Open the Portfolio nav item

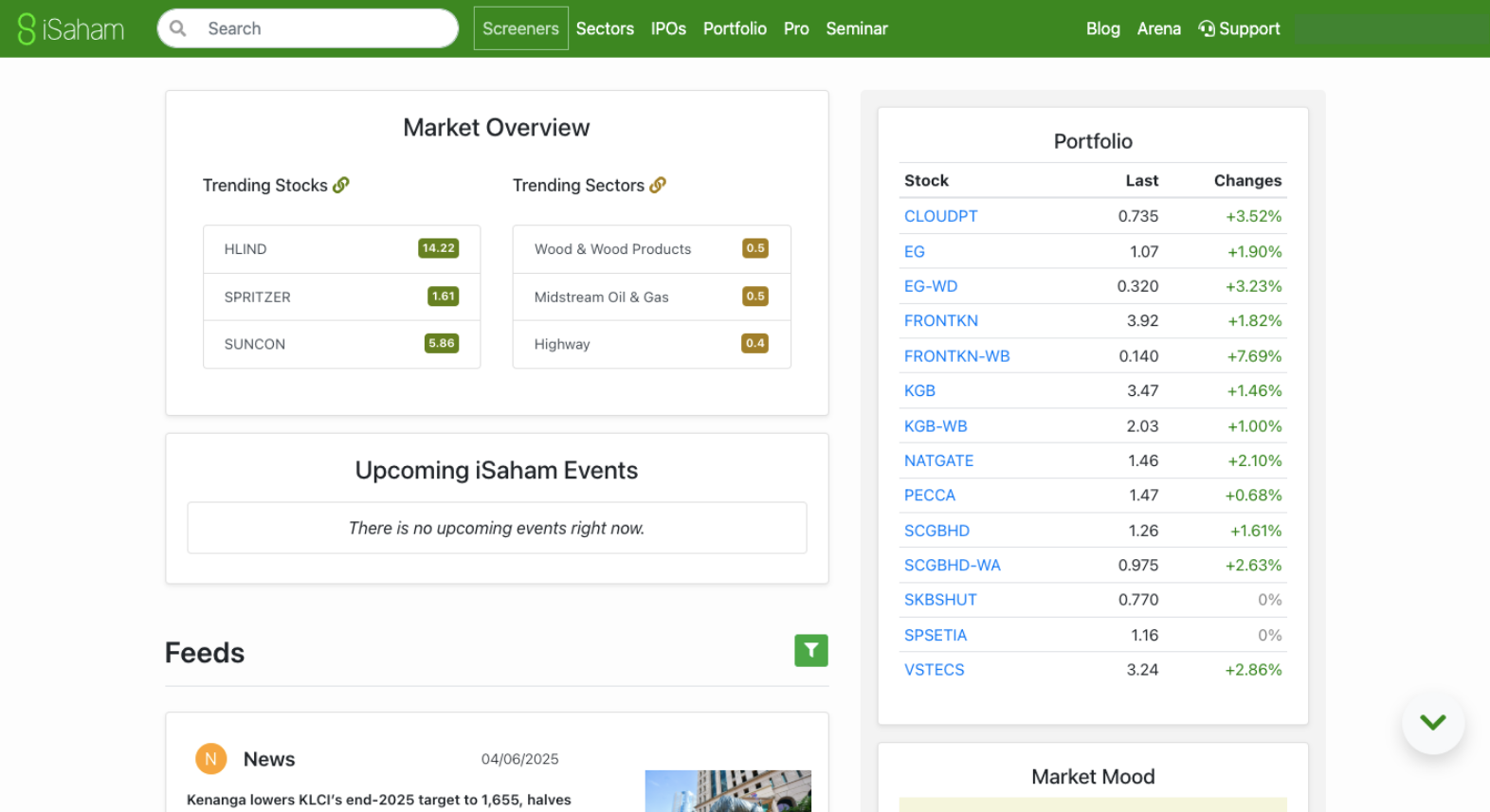click(735, 28)
